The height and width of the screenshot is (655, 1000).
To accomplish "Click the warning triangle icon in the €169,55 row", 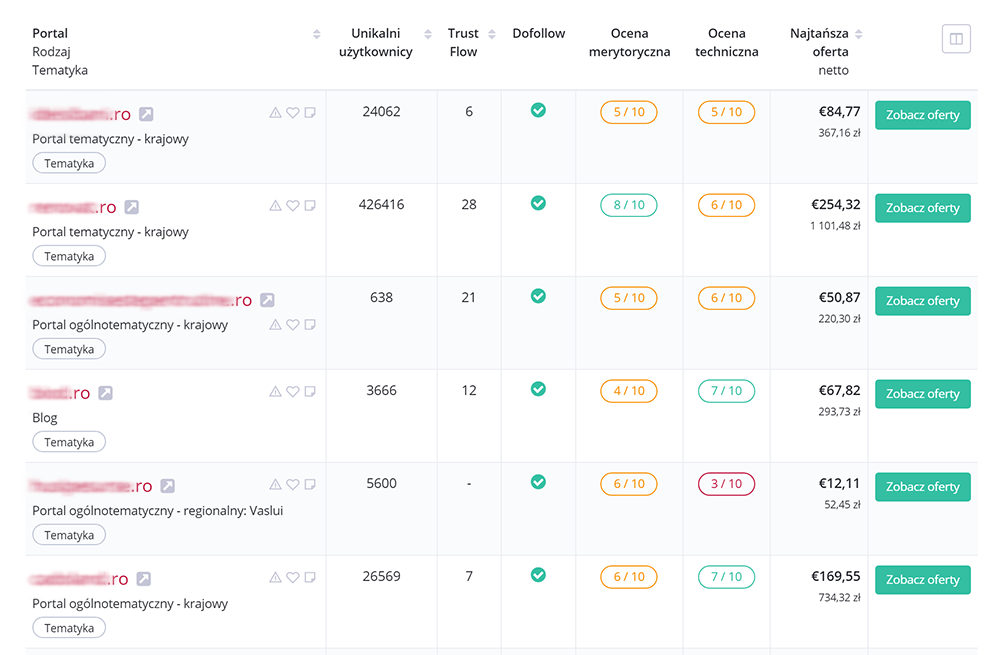I will [276, 577].
